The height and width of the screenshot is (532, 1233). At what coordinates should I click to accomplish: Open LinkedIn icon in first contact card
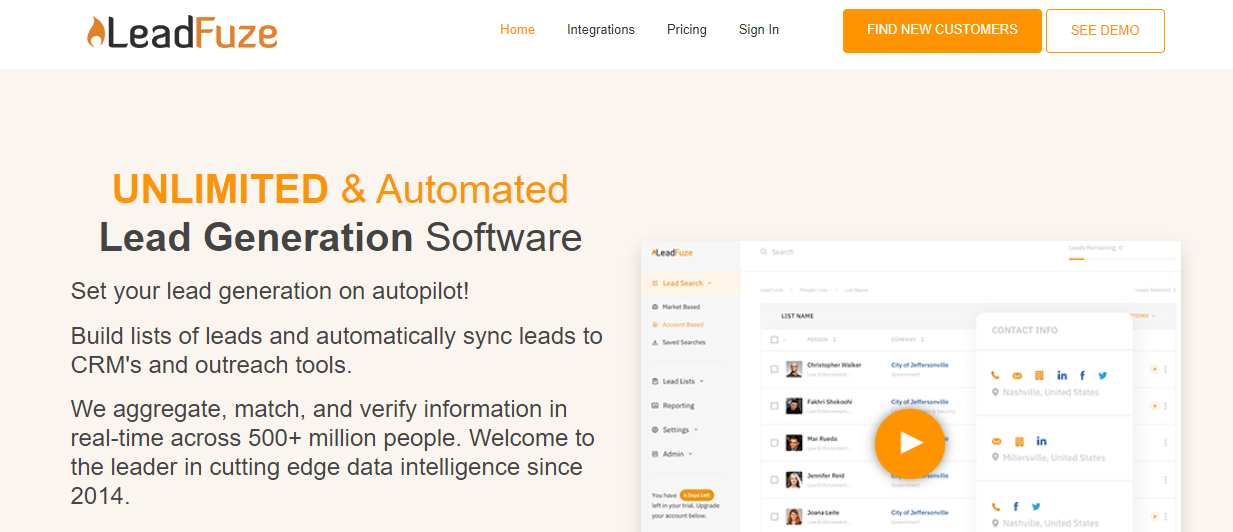click(1061, 376)
